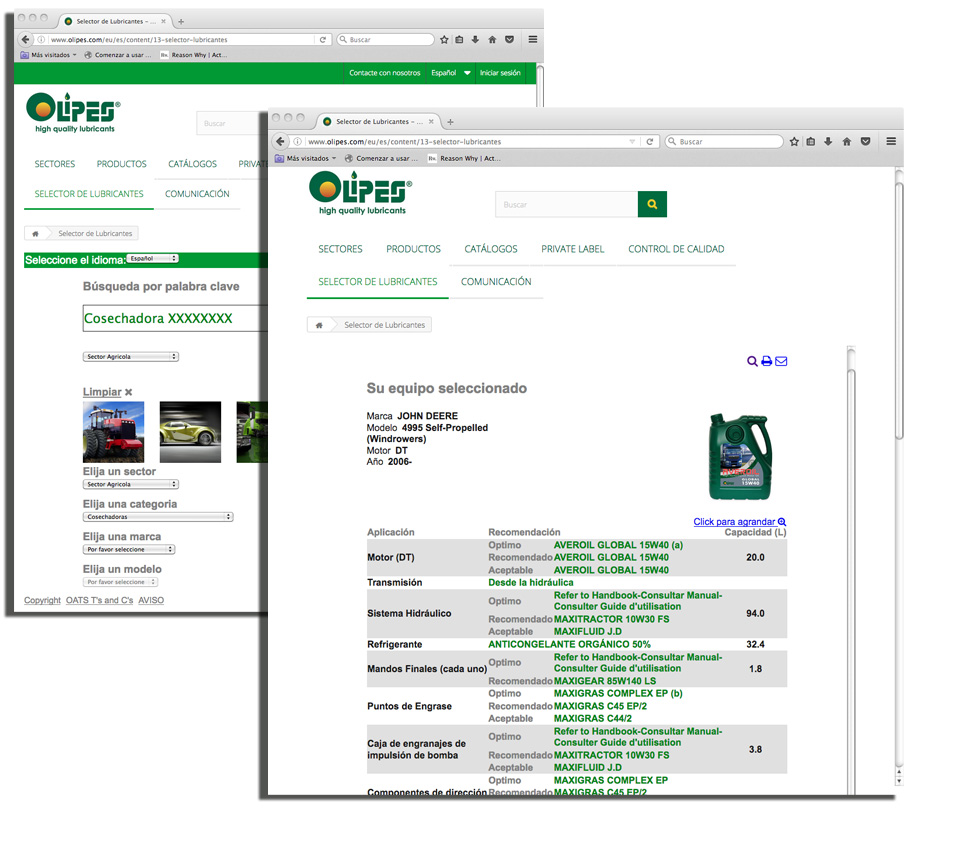Open the COMUNICACIÓN menu in the front window

pos(496,282)
